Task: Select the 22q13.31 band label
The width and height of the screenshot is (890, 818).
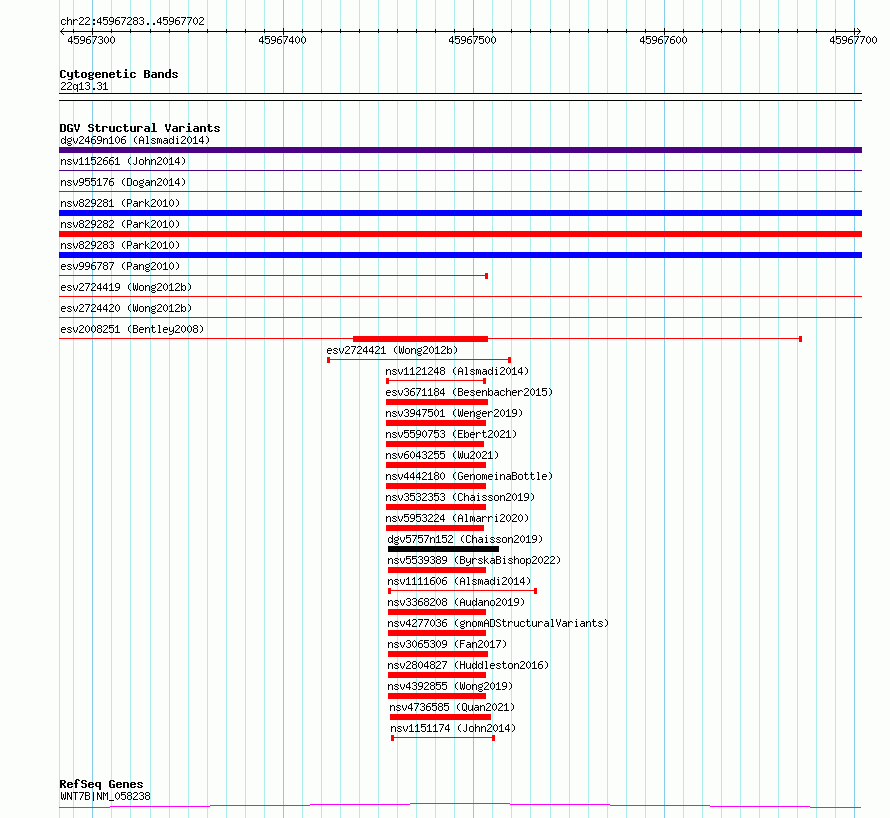Action: pyautogui.click(x=84, y=86)
